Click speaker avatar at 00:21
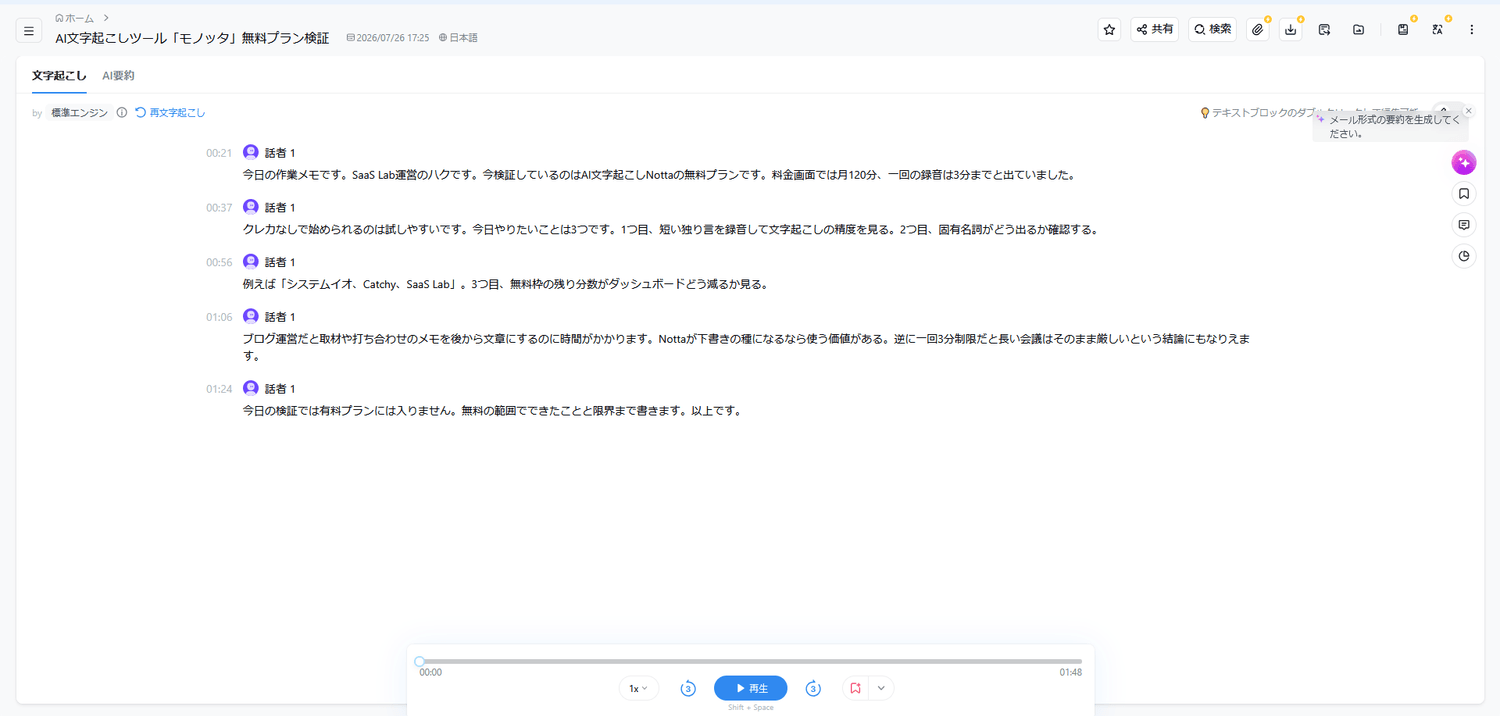 point(251,152)
